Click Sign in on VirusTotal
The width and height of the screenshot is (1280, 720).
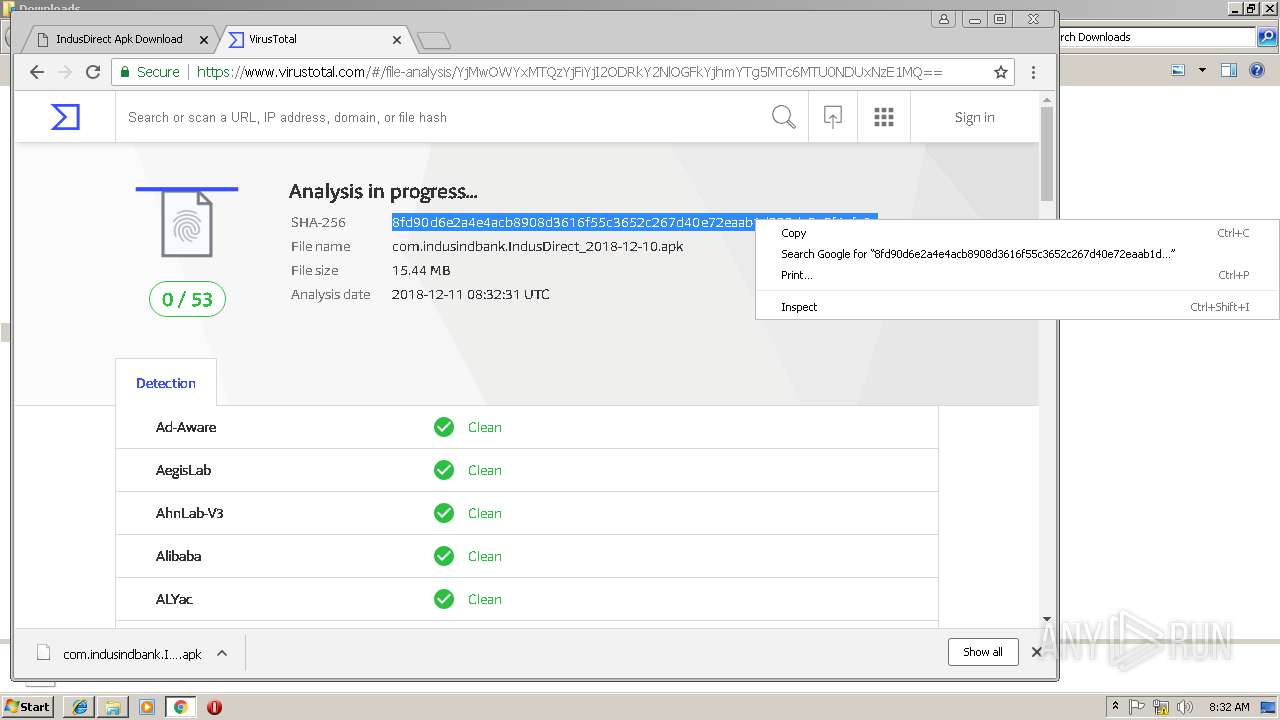pos(974,117)
